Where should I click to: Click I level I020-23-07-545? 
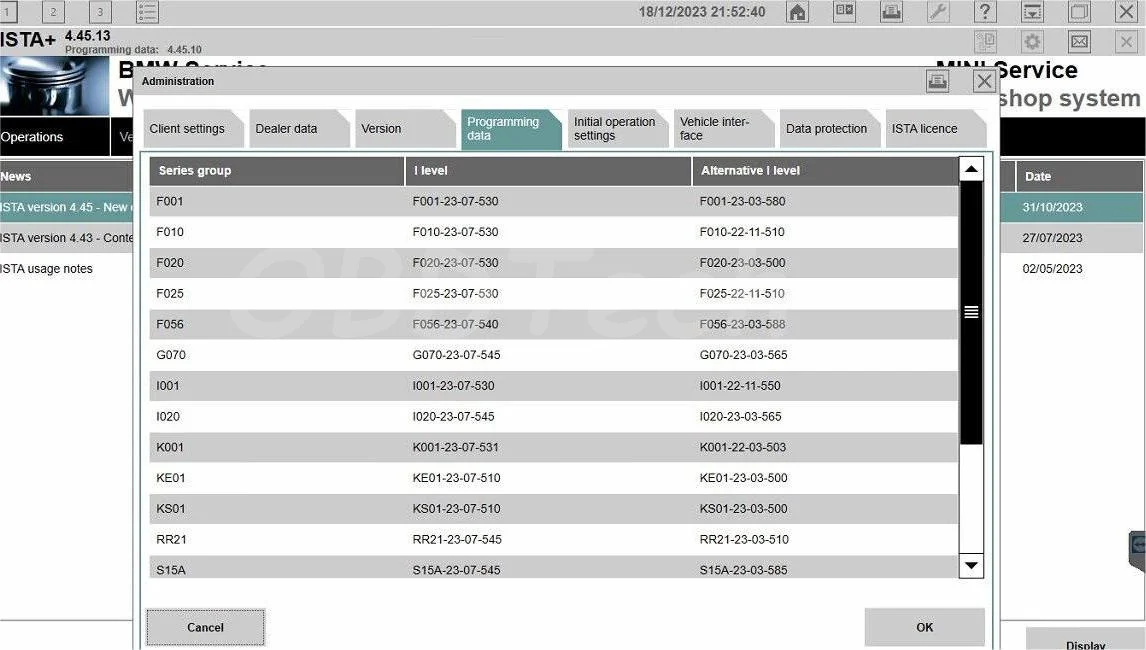[x=453, y=416]
